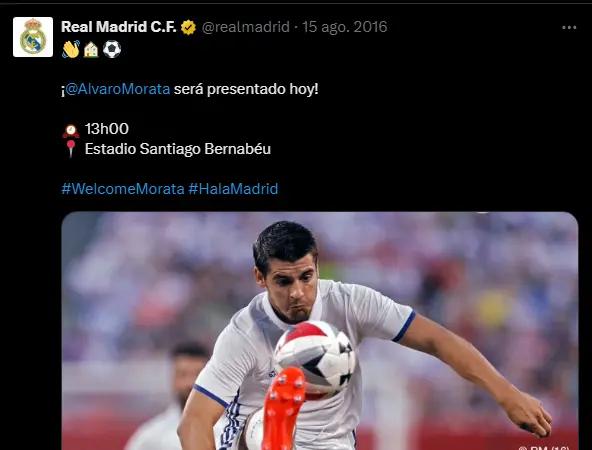Click the red location pin emoji
Image resolution: width=592 pixels, height=450 pixels.
coord(71,149)
